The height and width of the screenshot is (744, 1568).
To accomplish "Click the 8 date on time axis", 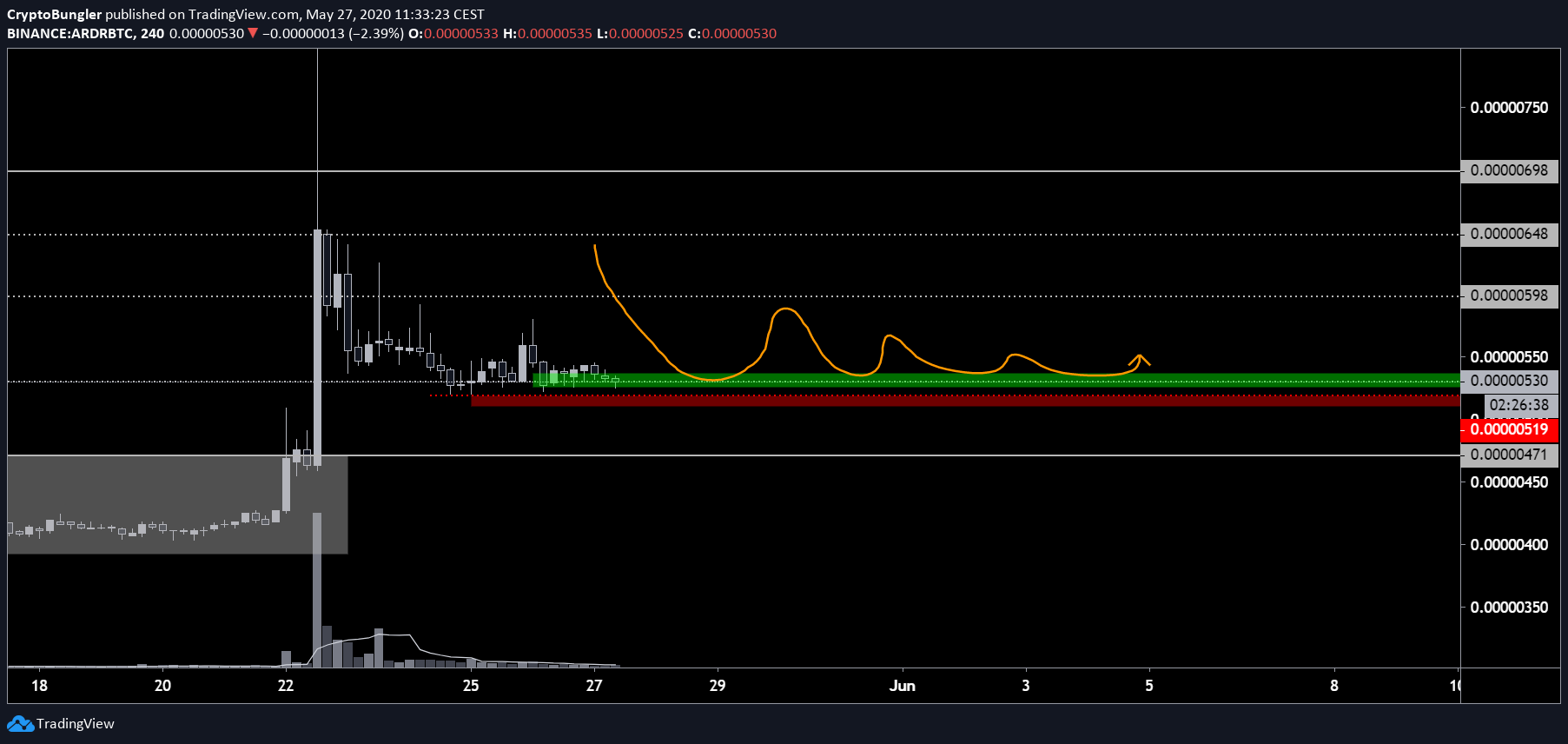I will 1334,686.
